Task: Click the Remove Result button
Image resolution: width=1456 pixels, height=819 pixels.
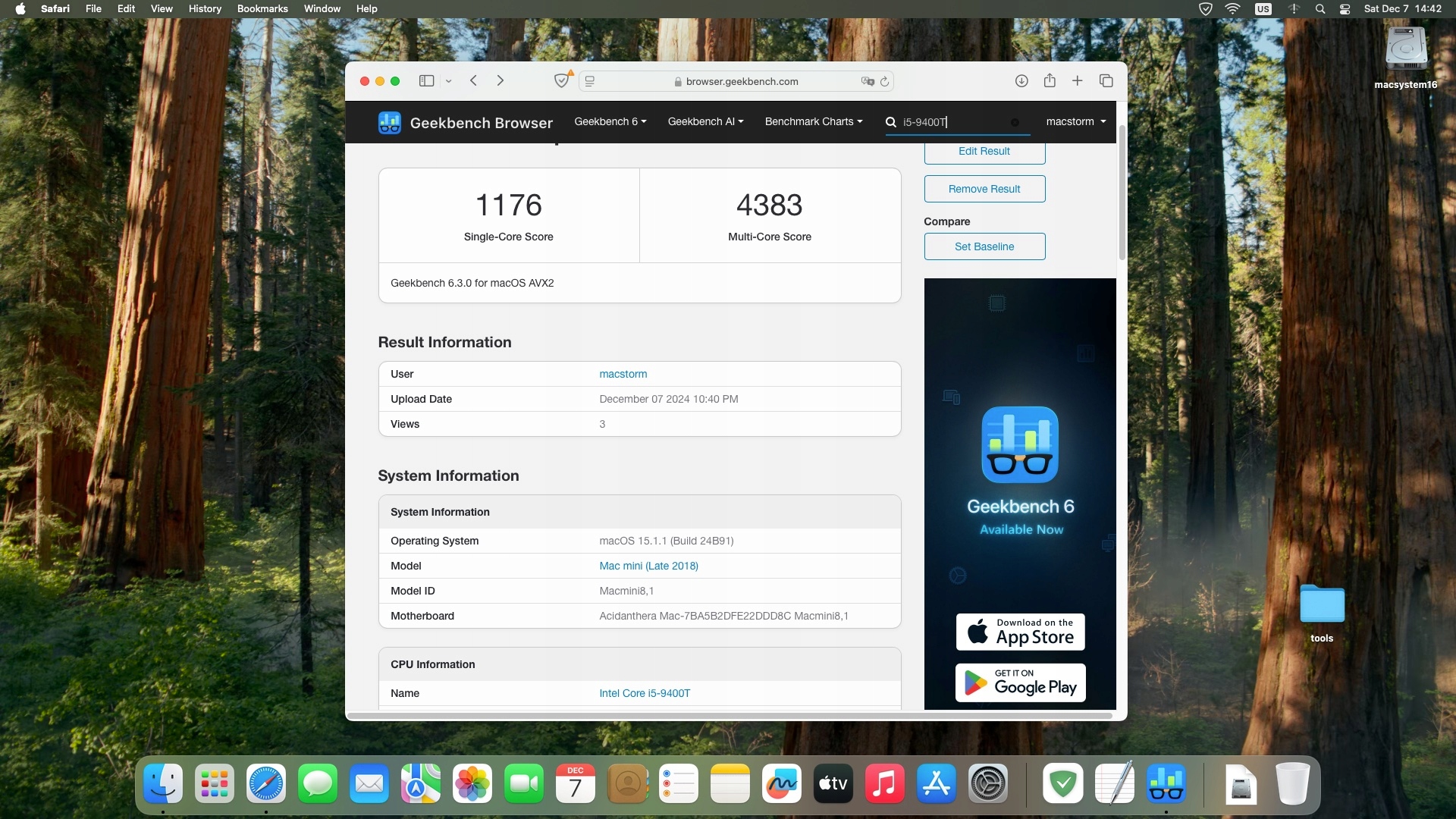Action: pyautogui.click(x=984, y=189)
